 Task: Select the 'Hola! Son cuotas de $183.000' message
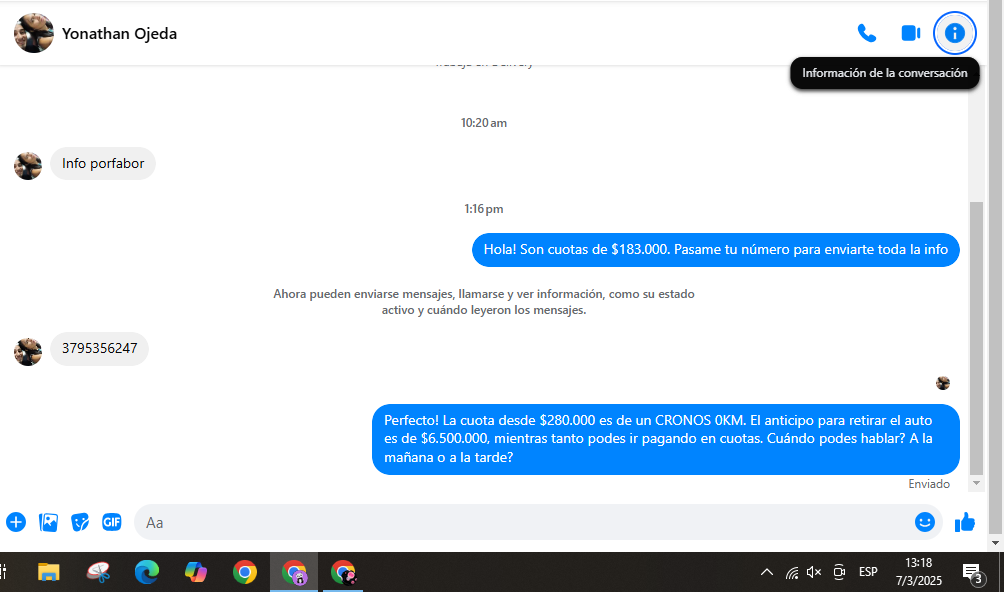pyautogui.click(x=716, y=250)
